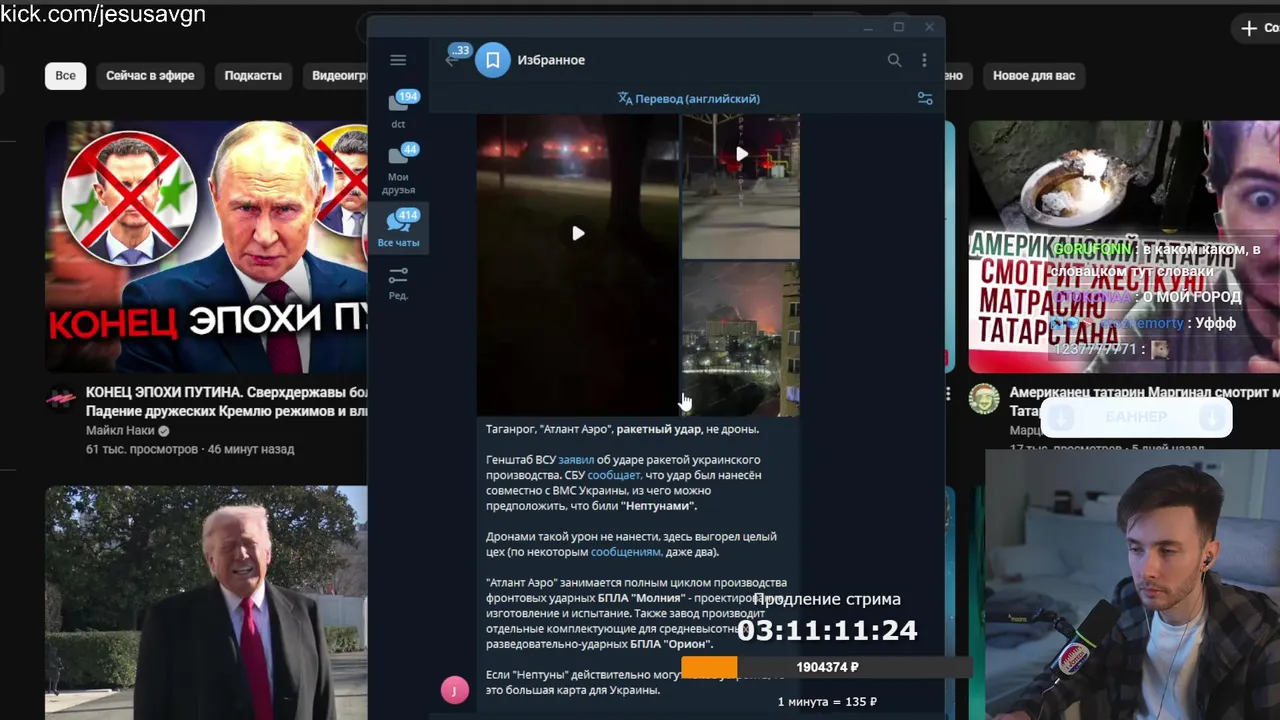Open the сообщает link in the message

pos(614,475)
